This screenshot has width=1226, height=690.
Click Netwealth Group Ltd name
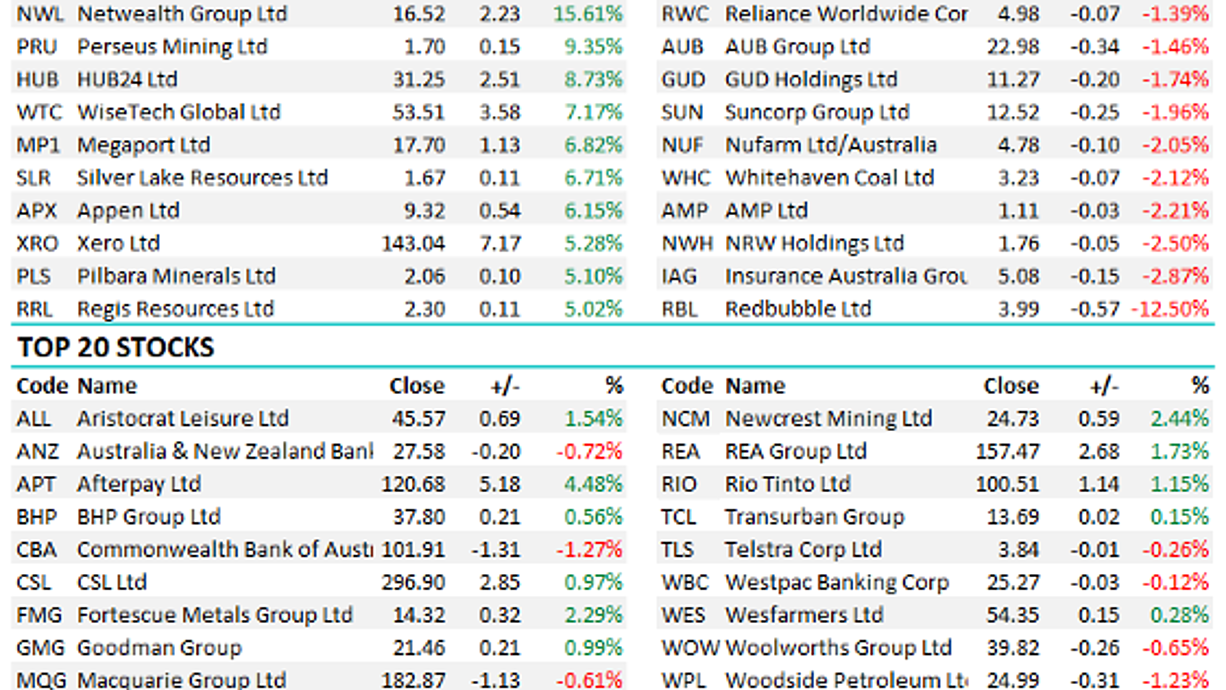[x=182, y=14]
